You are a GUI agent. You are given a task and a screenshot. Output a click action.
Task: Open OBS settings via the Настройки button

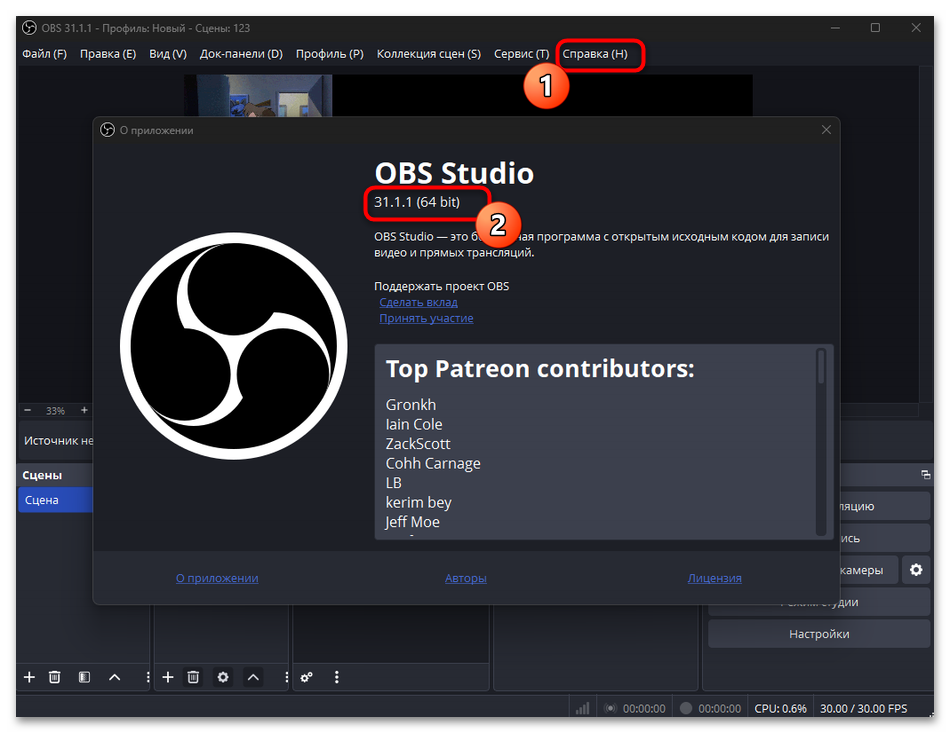coord(818,633)
